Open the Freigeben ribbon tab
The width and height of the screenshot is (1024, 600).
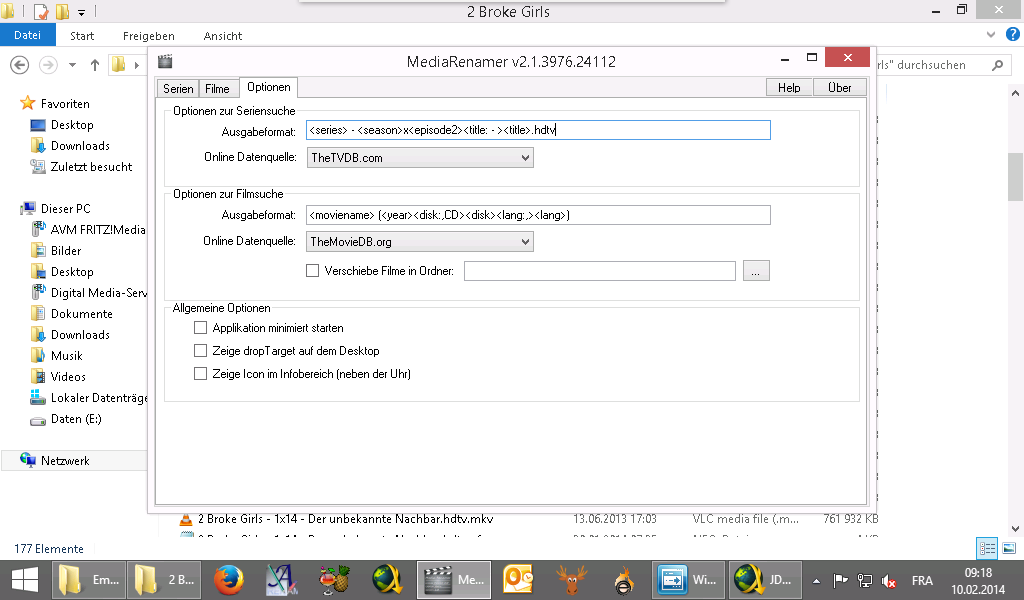click(x=149, y=36)
